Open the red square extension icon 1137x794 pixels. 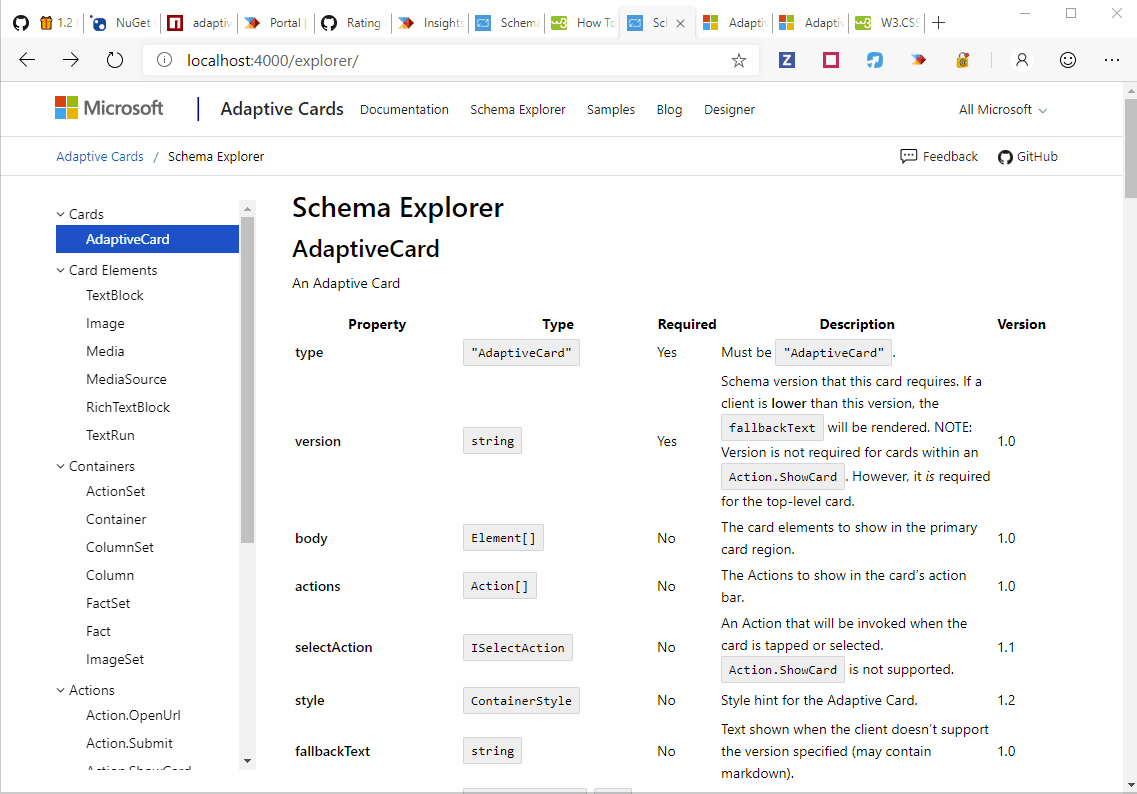[x=831, y=60]
